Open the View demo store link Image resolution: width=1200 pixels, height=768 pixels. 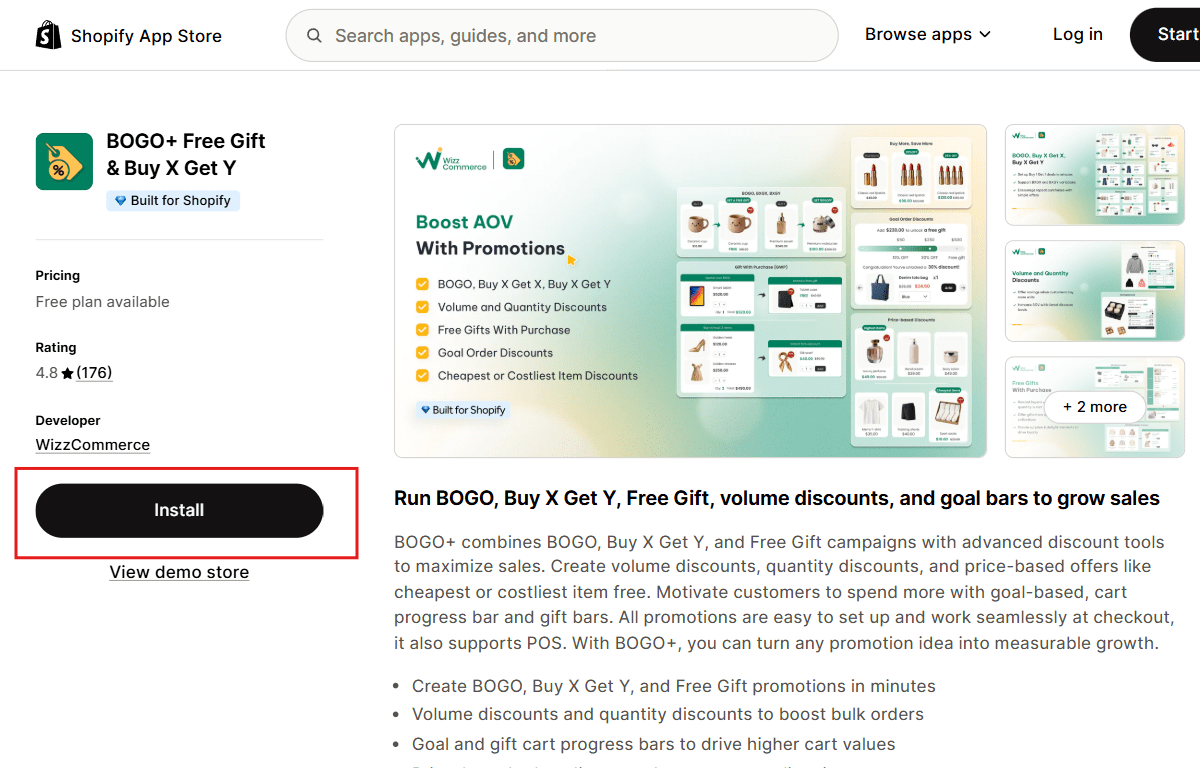point(179,572)
